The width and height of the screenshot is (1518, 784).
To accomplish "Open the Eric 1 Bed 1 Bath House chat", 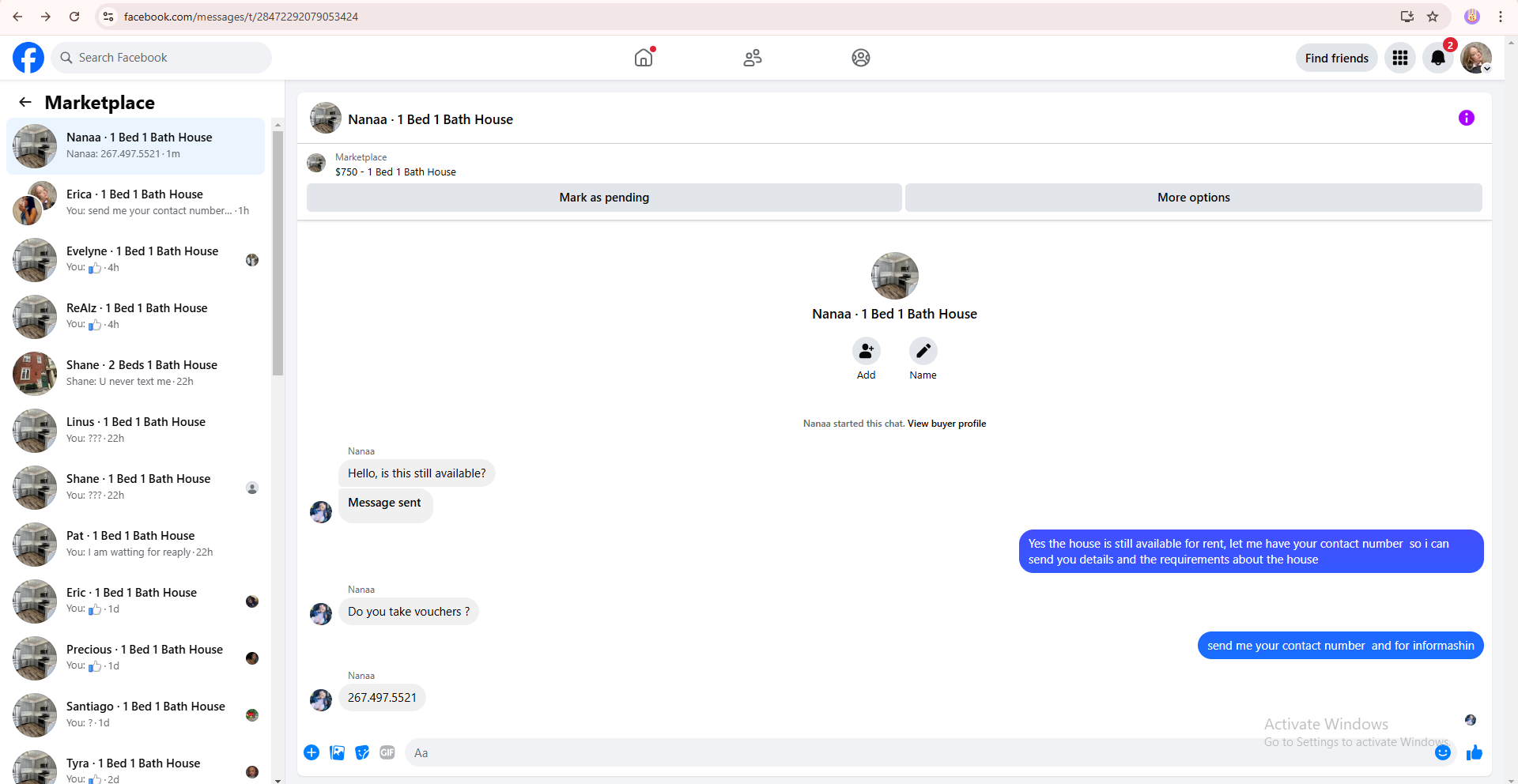I will coord(135,601).
